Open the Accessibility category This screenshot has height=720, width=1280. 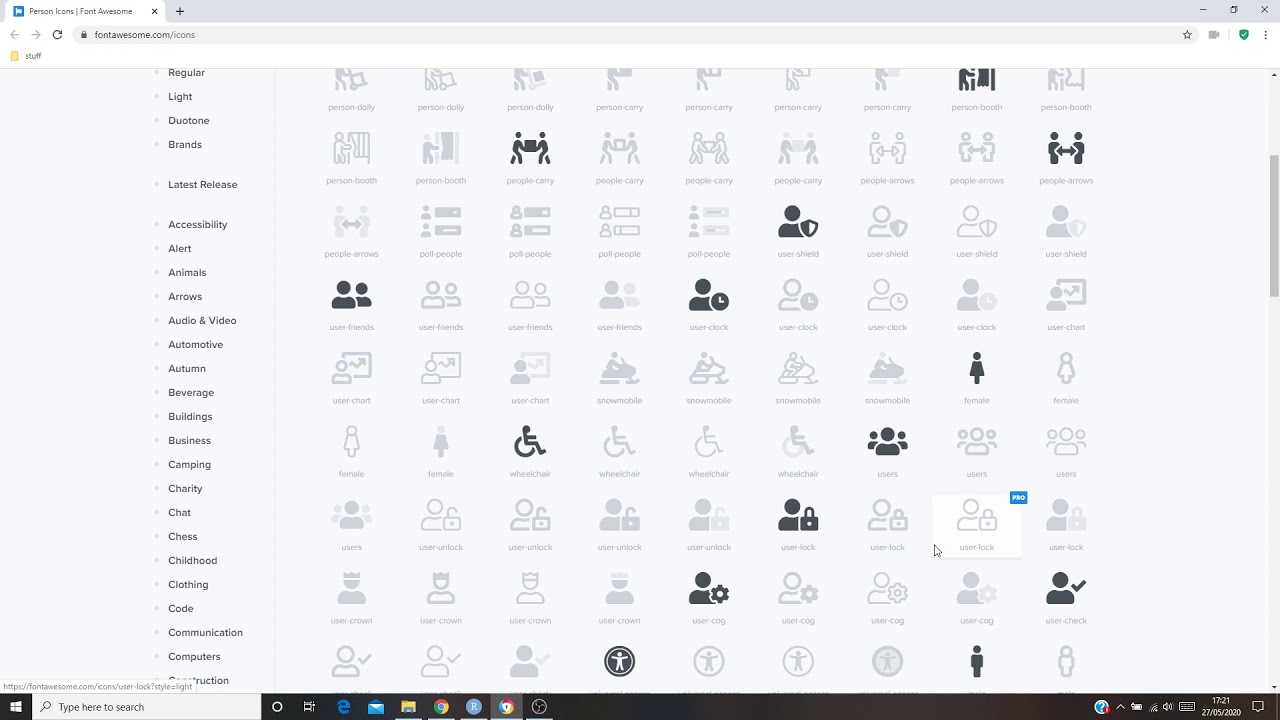pos(198,225)
